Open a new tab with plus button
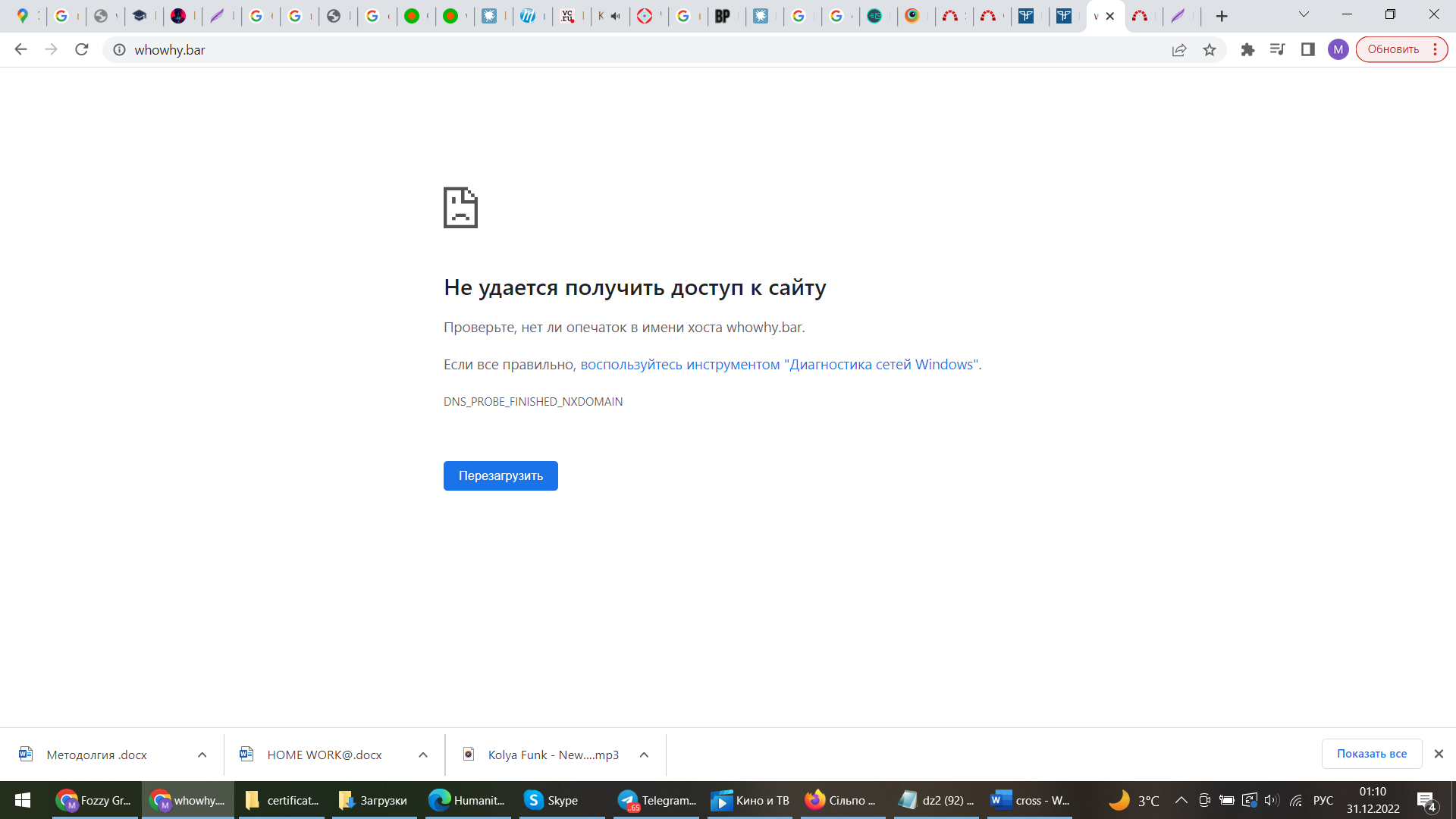This screenshot has width=1456, height=819. [1222, 16]
